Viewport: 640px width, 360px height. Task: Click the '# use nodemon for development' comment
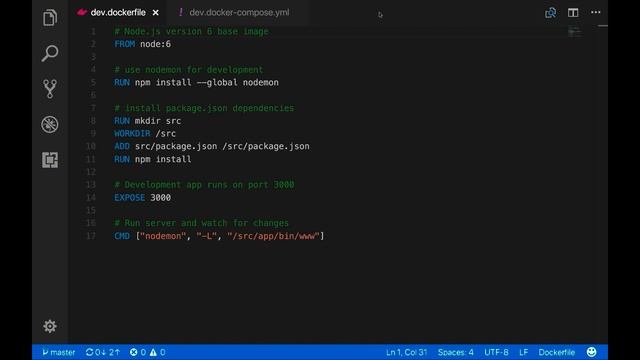(x=189, y=70)
